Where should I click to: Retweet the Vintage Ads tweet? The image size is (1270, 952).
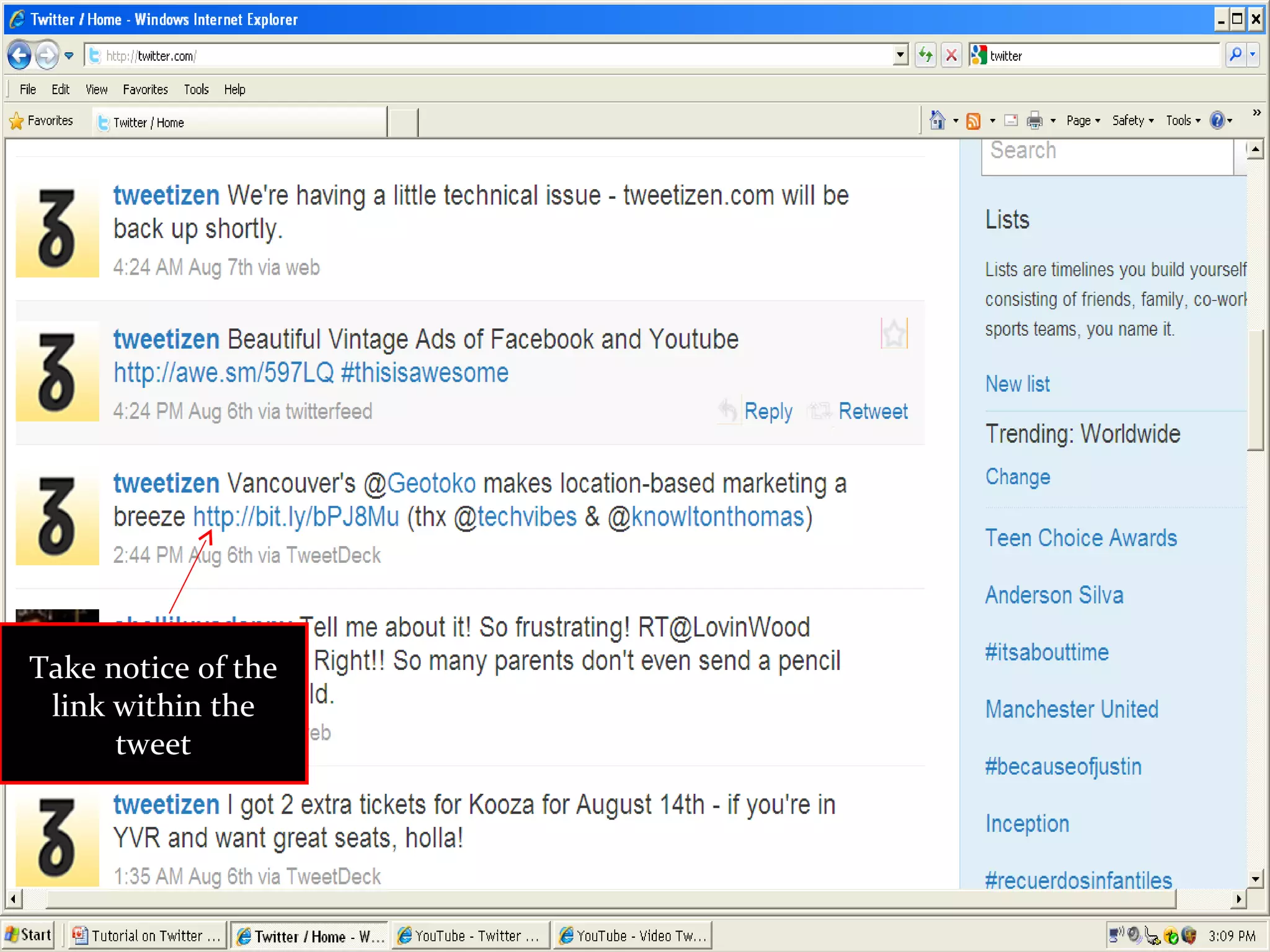[859, 412]
